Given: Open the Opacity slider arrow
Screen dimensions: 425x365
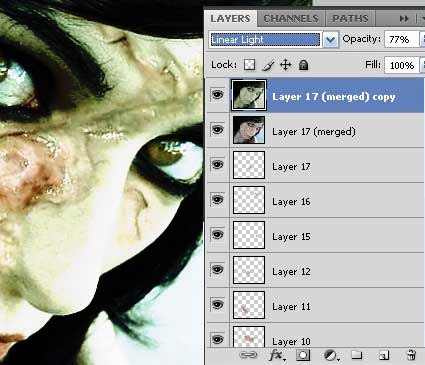Looking at the screenshot, I should 422,40.
